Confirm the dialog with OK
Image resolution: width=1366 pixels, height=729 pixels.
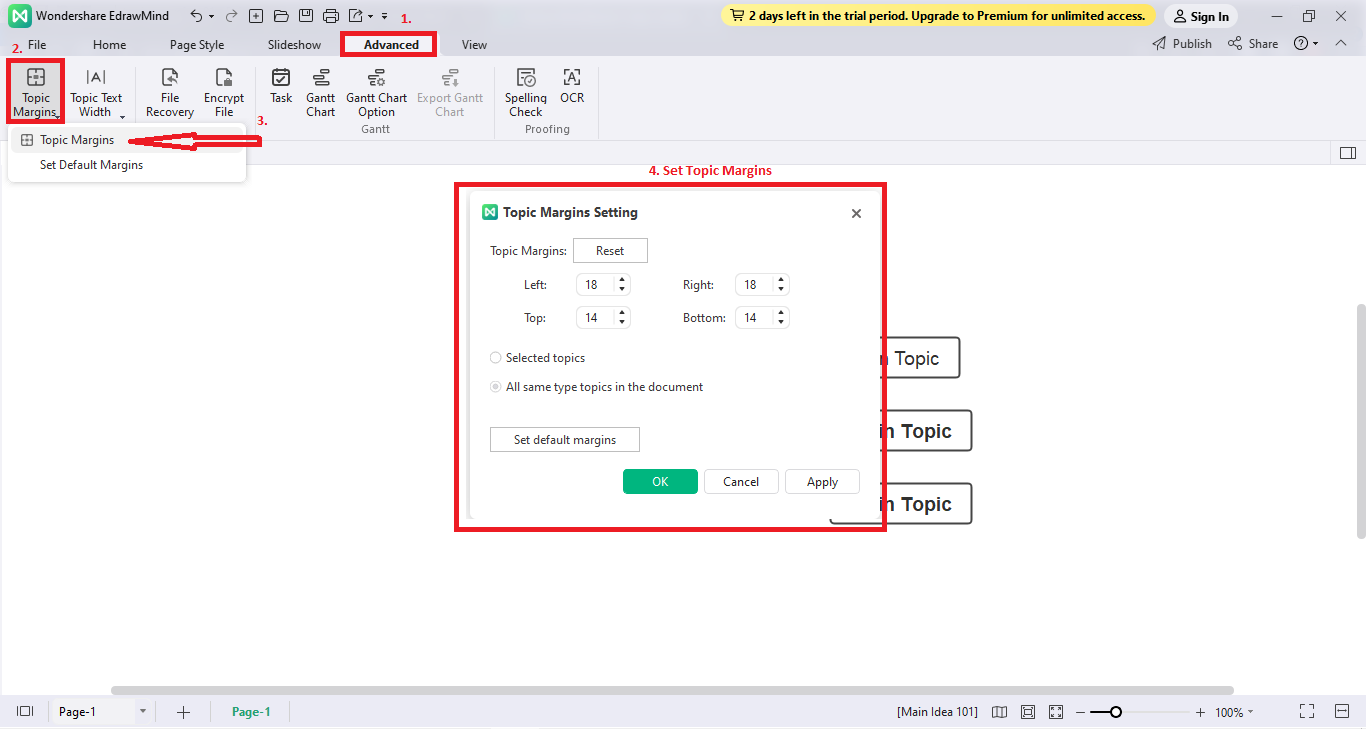coord(660,482)
